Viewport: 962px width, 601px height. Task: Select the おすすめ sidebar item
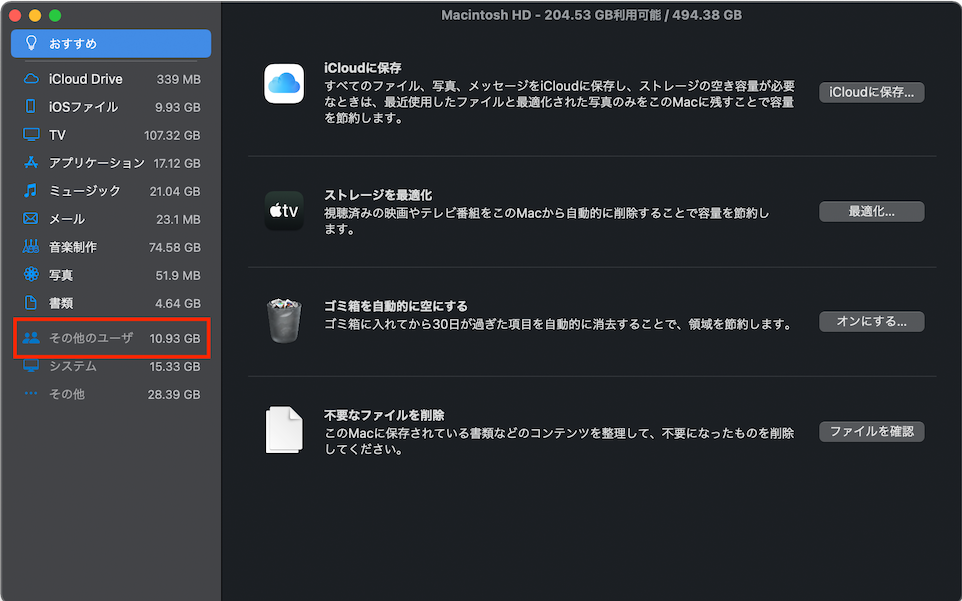111,44
